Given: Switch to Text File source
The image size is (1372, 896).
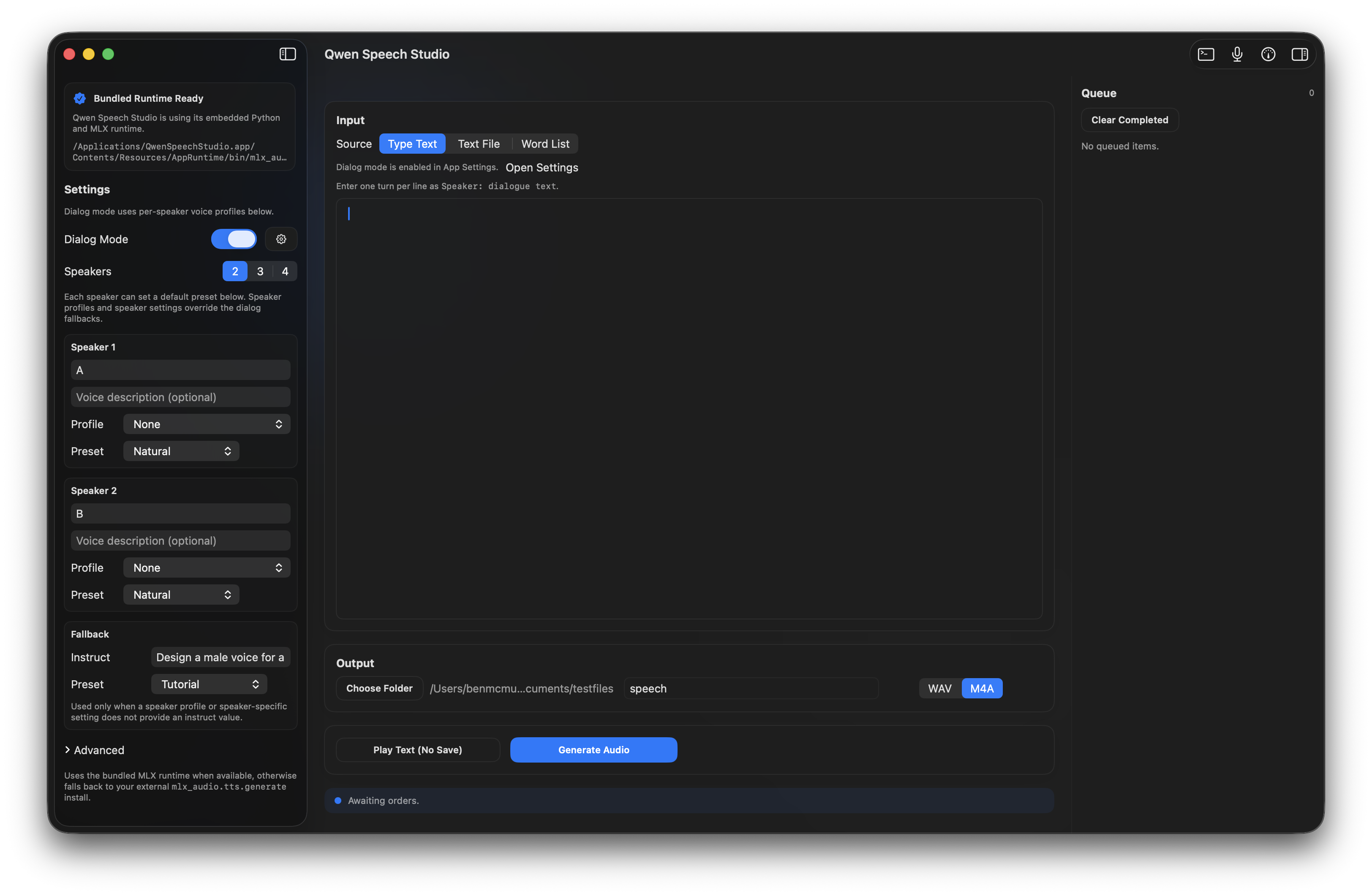Looking at the screenshot, I should click(479, 144).
